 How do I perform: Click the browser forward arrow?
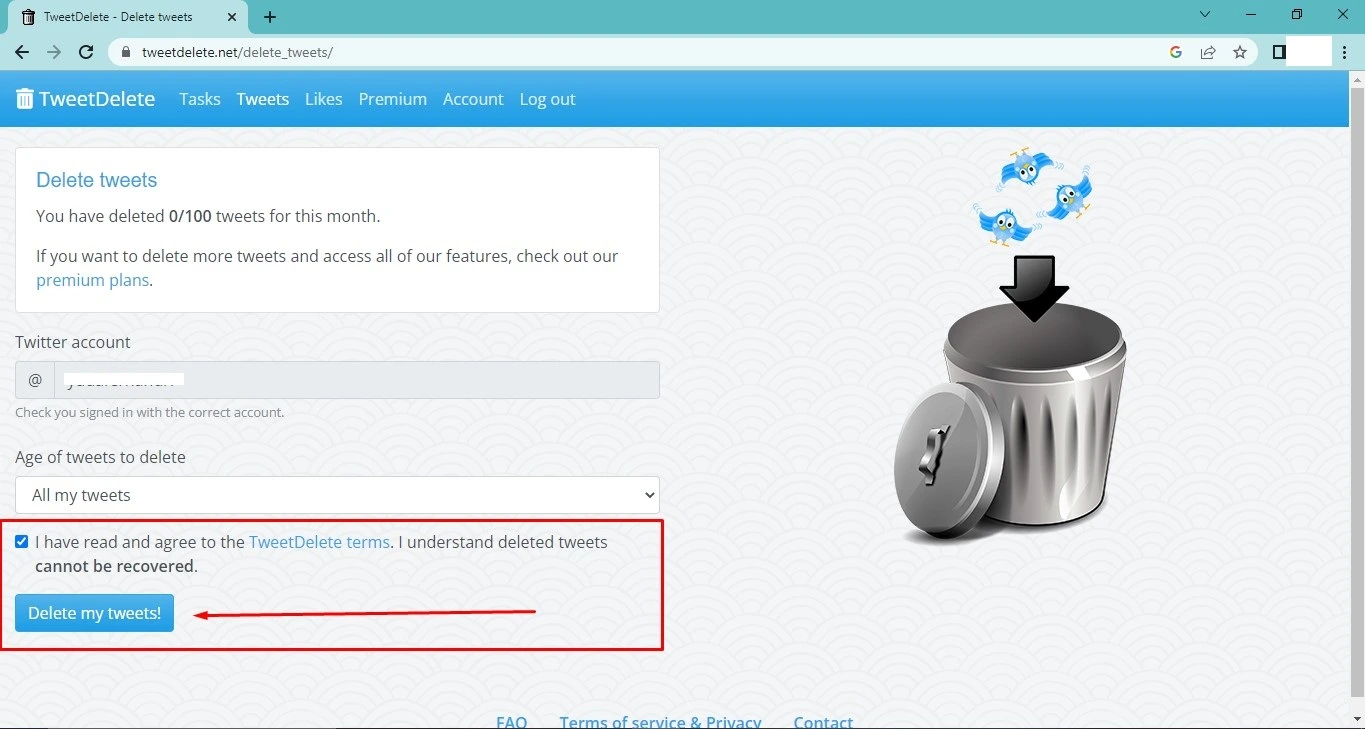tap(54, 52)
